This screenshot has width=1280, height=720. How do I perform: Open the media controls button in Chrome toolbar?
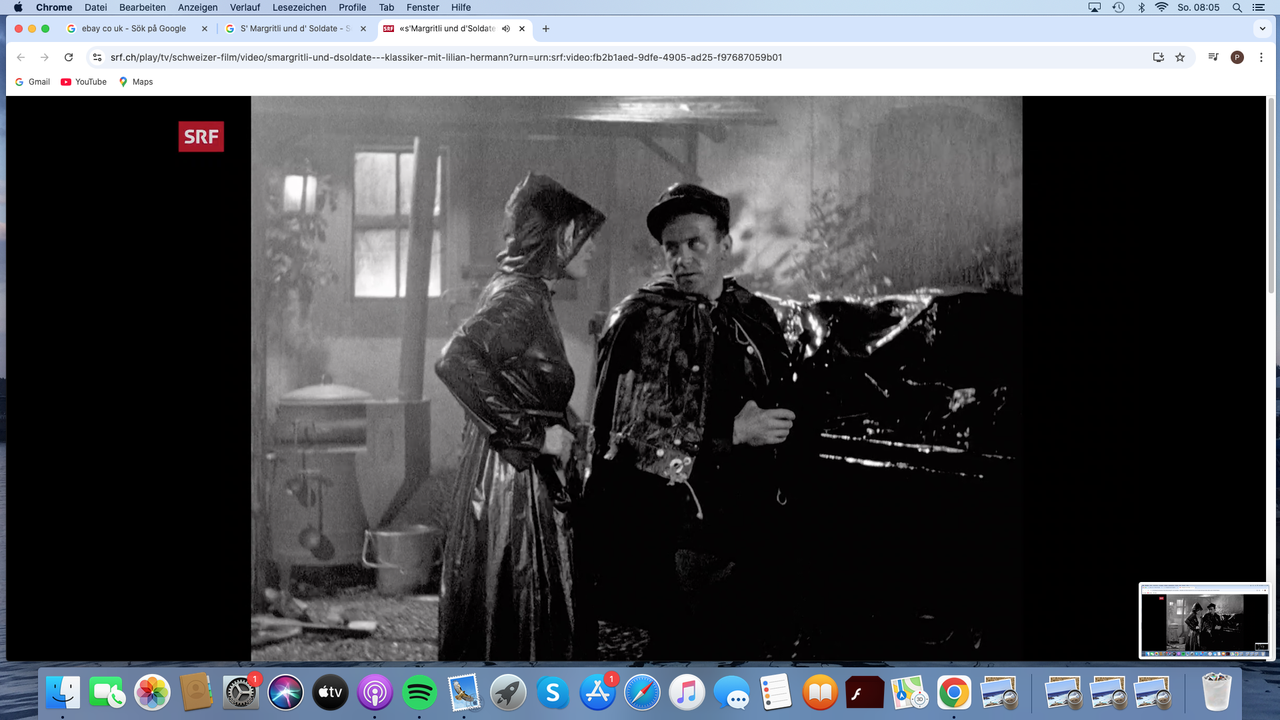click(1213, 57)
